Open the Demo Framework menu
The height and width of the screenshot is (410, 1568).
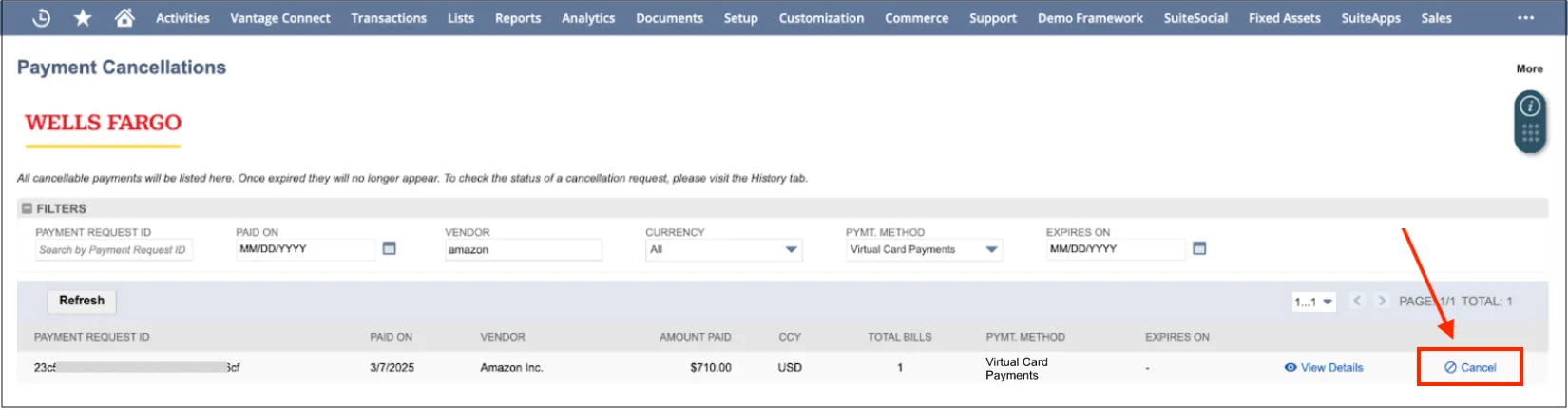1091,18
